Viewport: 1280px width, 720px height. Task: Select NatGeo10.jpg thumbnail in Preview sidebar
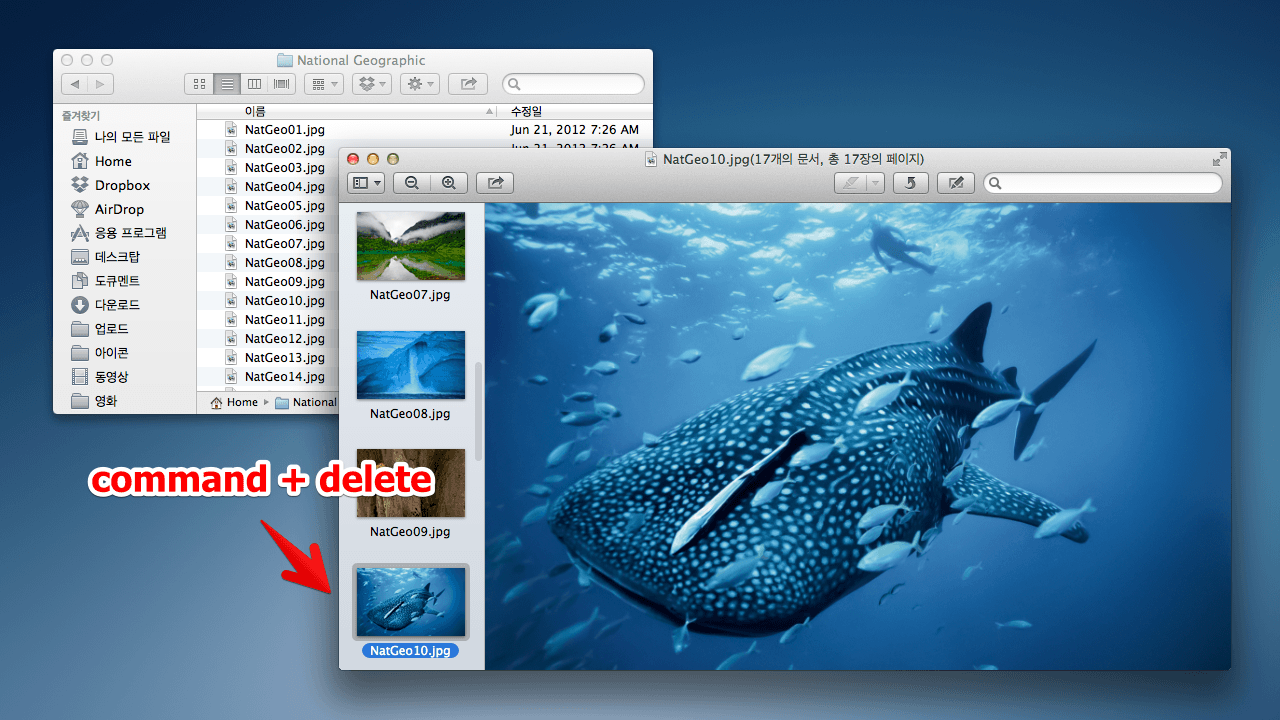(411, 601)
